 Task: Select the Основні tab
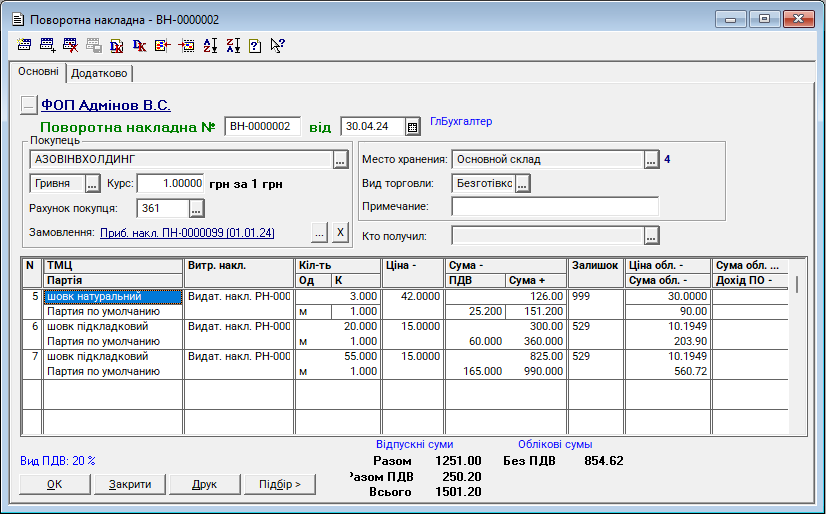pos(38,72)
